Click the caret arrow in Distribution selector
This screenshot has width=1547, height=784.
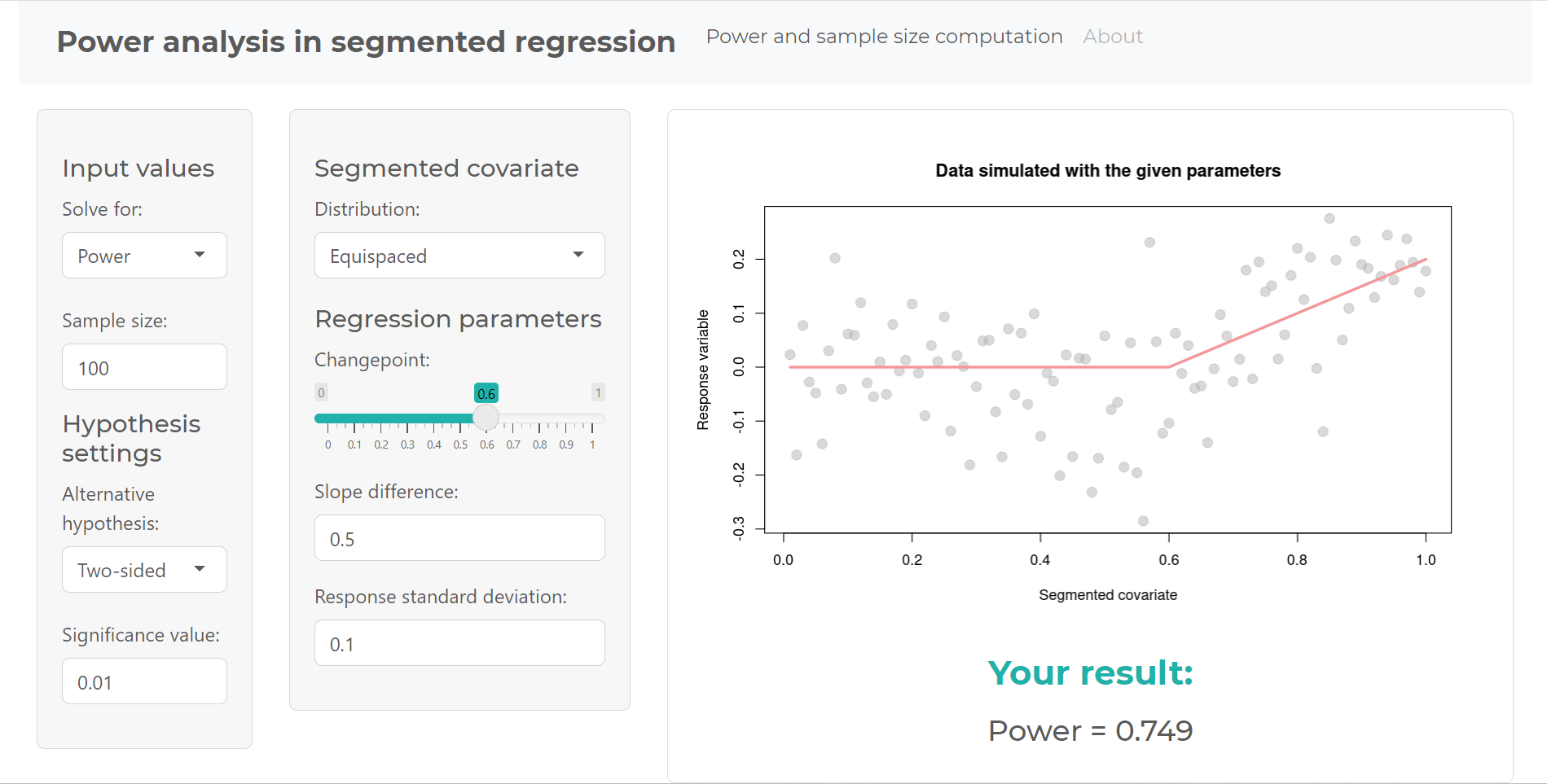578,255
